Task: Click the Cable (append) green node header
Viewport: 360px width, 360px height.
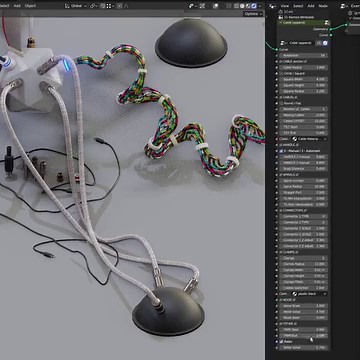Action: coord(303,22)
